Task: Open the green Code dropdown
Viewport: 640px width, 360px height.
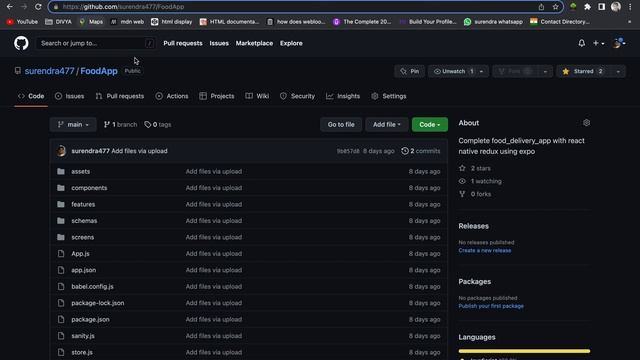Action: (x=430, y=124)
